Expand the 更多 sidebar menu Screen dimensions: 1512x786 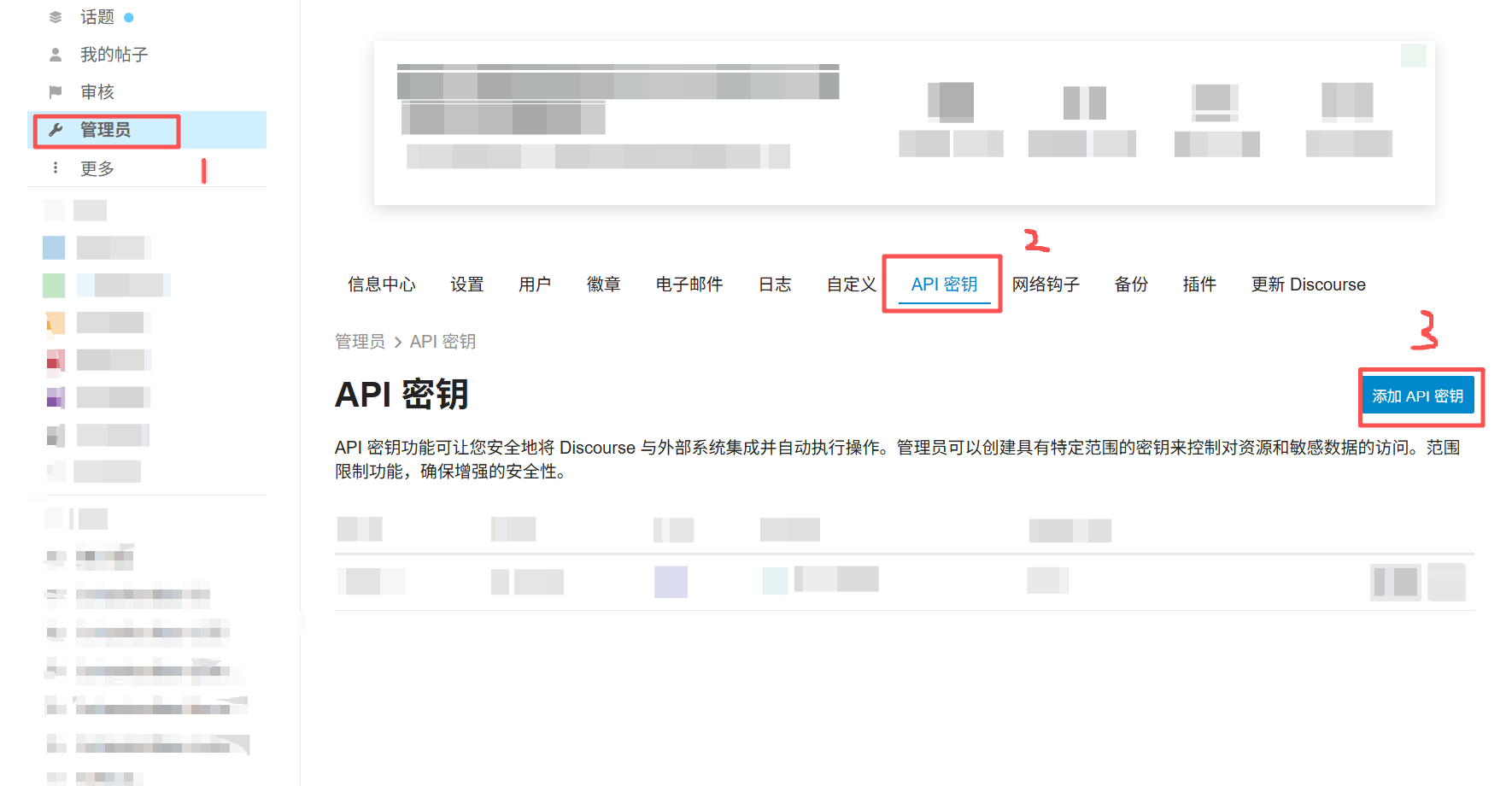pyautogui.click(x=97, y=168)
